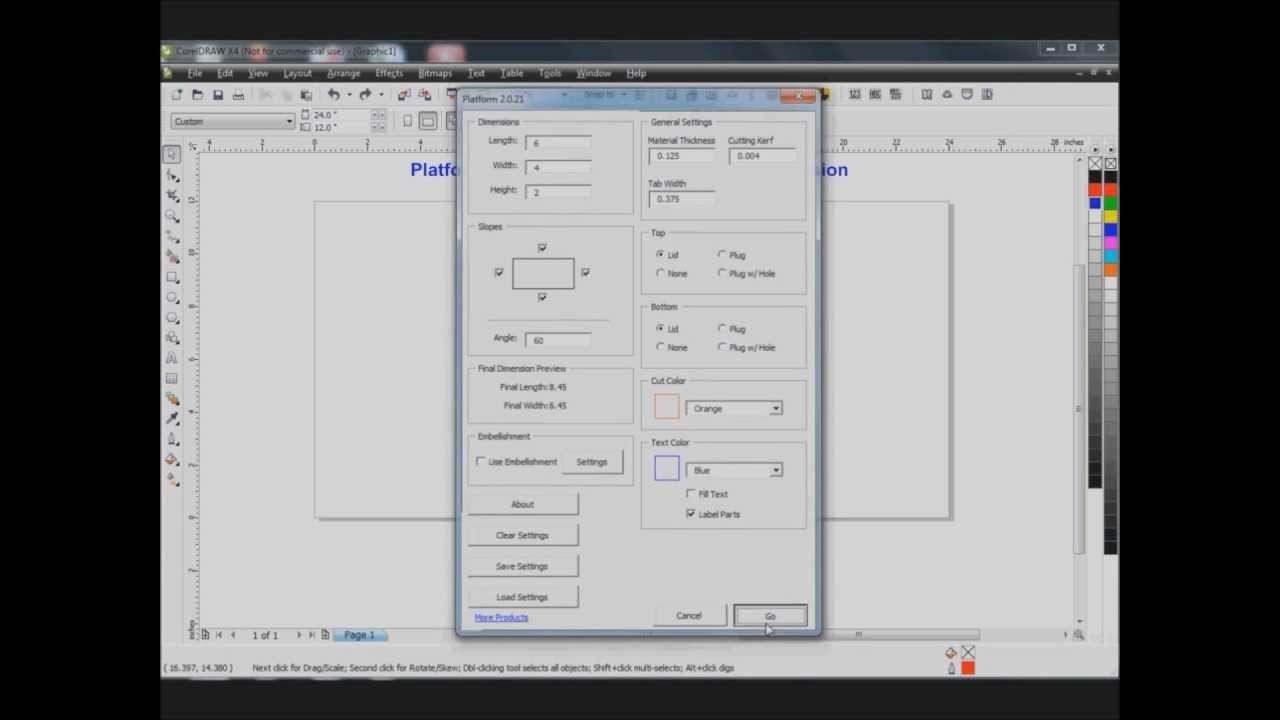
Task: Click the Clear Settings button
Action: click(x=522, y=536)
